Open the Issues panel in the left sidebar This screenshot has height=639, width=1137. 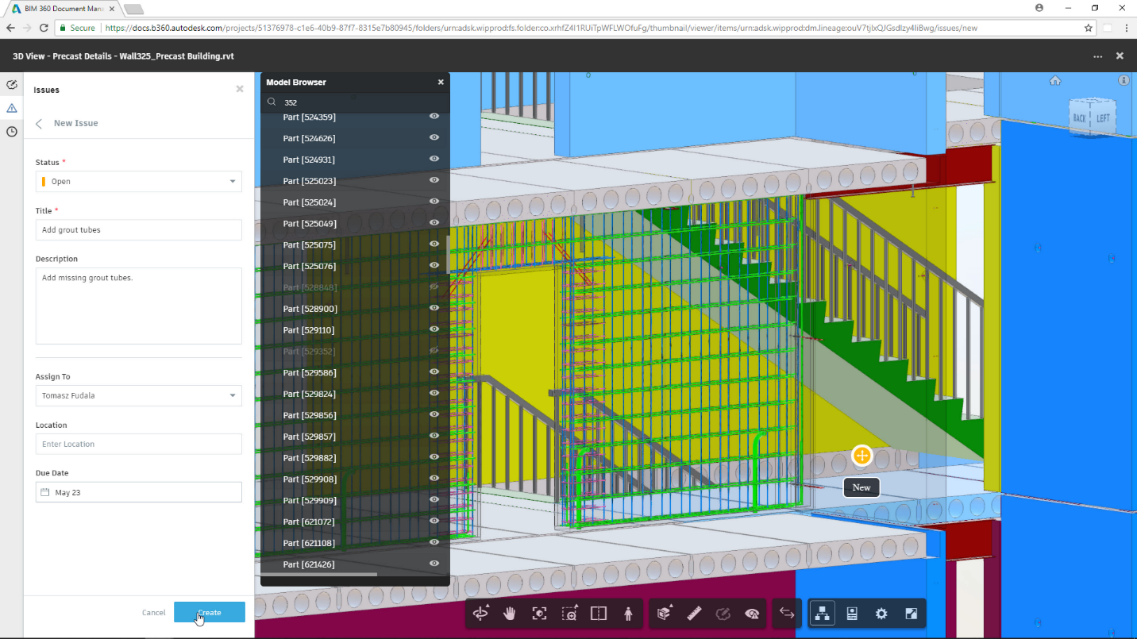click(x=13, y=106)
